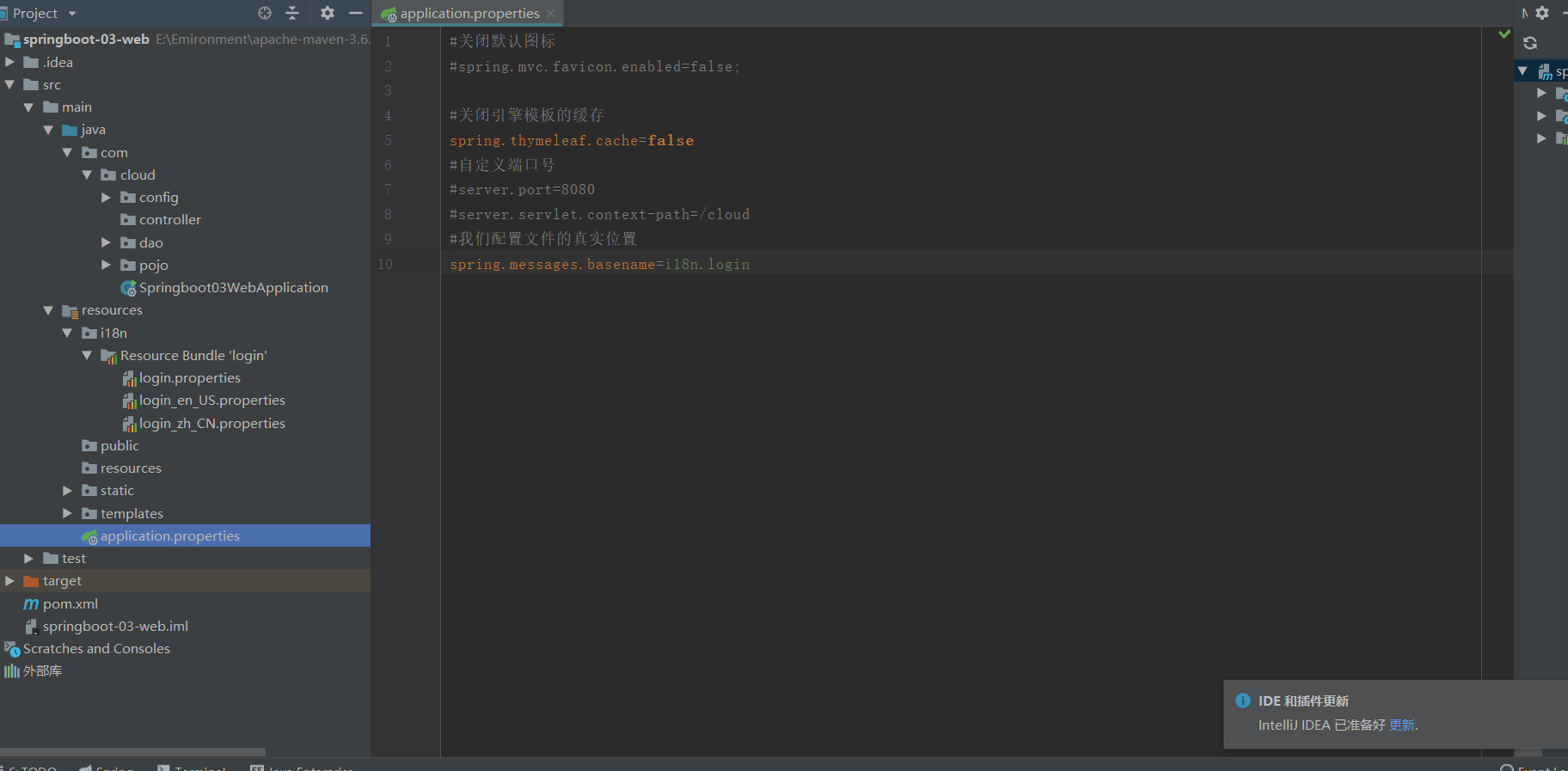Expand the static folder
Image resolution: width=1568 pixels, height=771 pixels.
coord(67,490)
